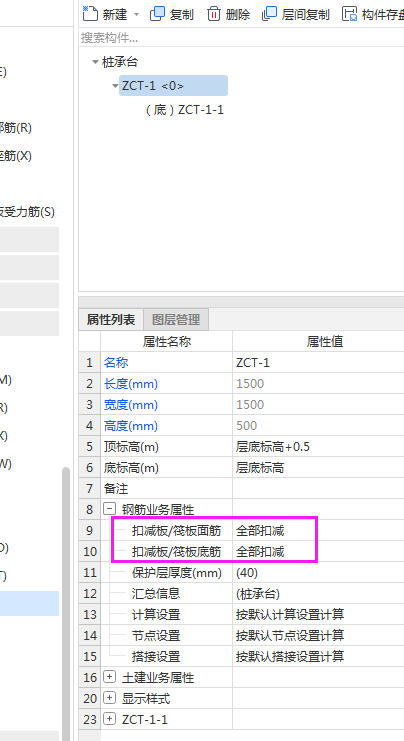Select row number 5 in property list
Viewport: 404px width, 741px height.
tap(90, 447)
